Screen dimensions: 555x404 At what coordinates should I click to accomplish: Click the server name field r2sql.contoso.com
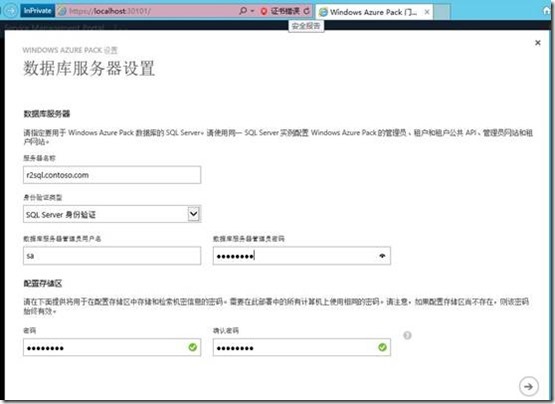[x=112, y=175]
